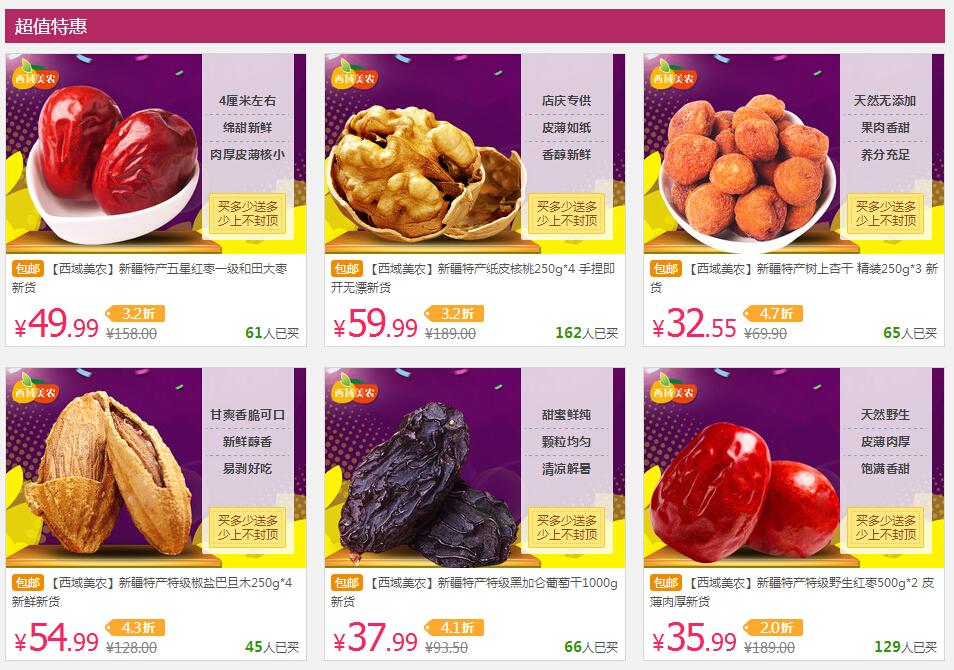Open the 纸皮核桃250g*4 product title link

point(473,277)
